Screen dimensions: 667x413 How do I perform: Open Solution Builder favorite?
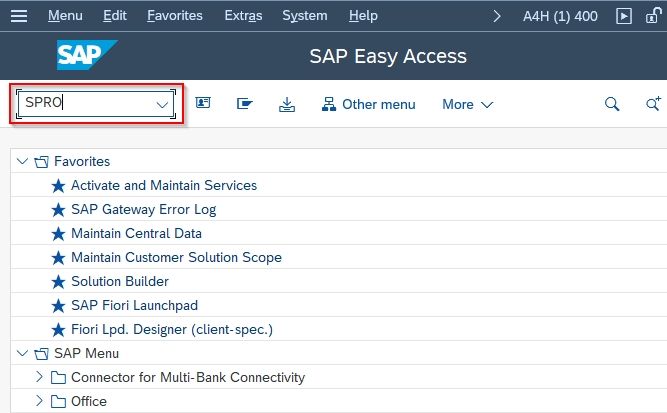[x=120, y=282]
